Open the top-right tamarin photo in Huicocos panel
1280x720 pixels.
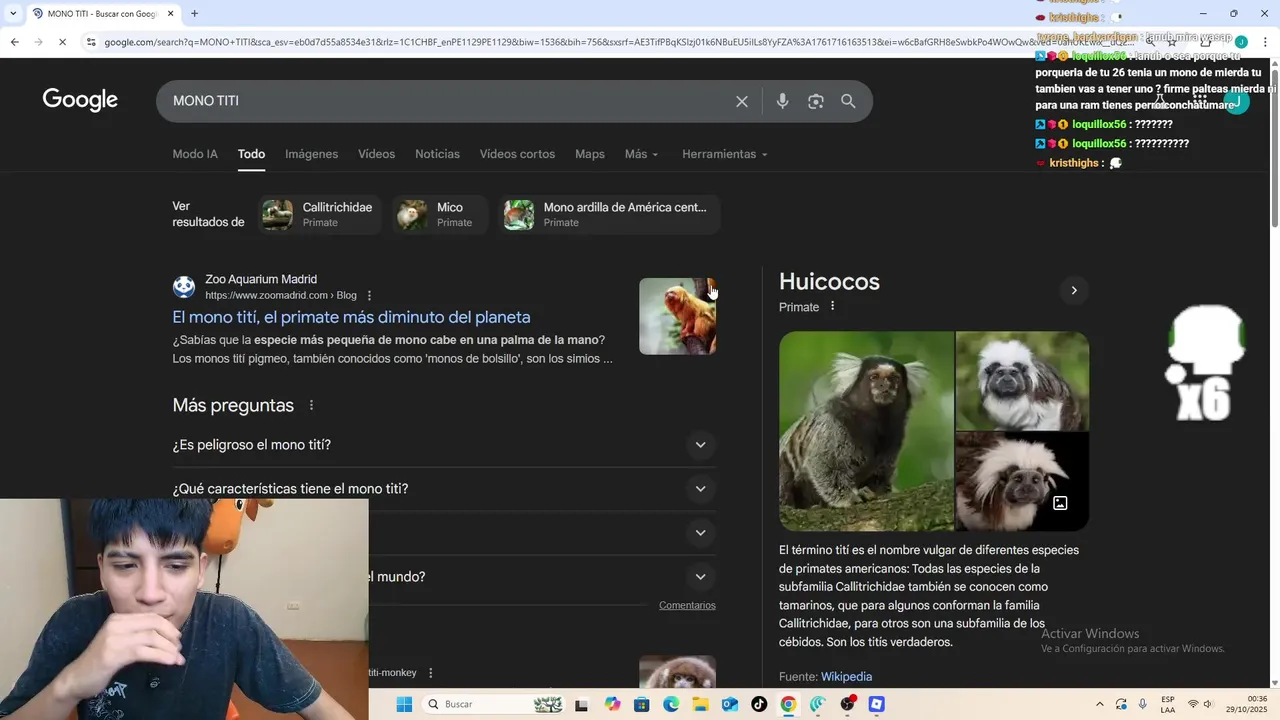click(x=1022, y=380)
